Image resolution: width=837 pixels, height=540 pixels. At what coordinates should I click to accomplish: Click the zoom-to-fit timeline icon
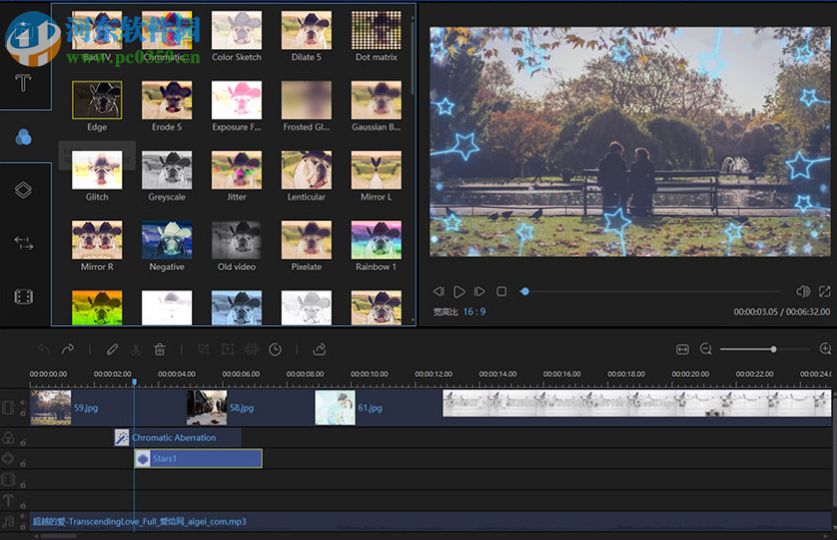(682, 349)
